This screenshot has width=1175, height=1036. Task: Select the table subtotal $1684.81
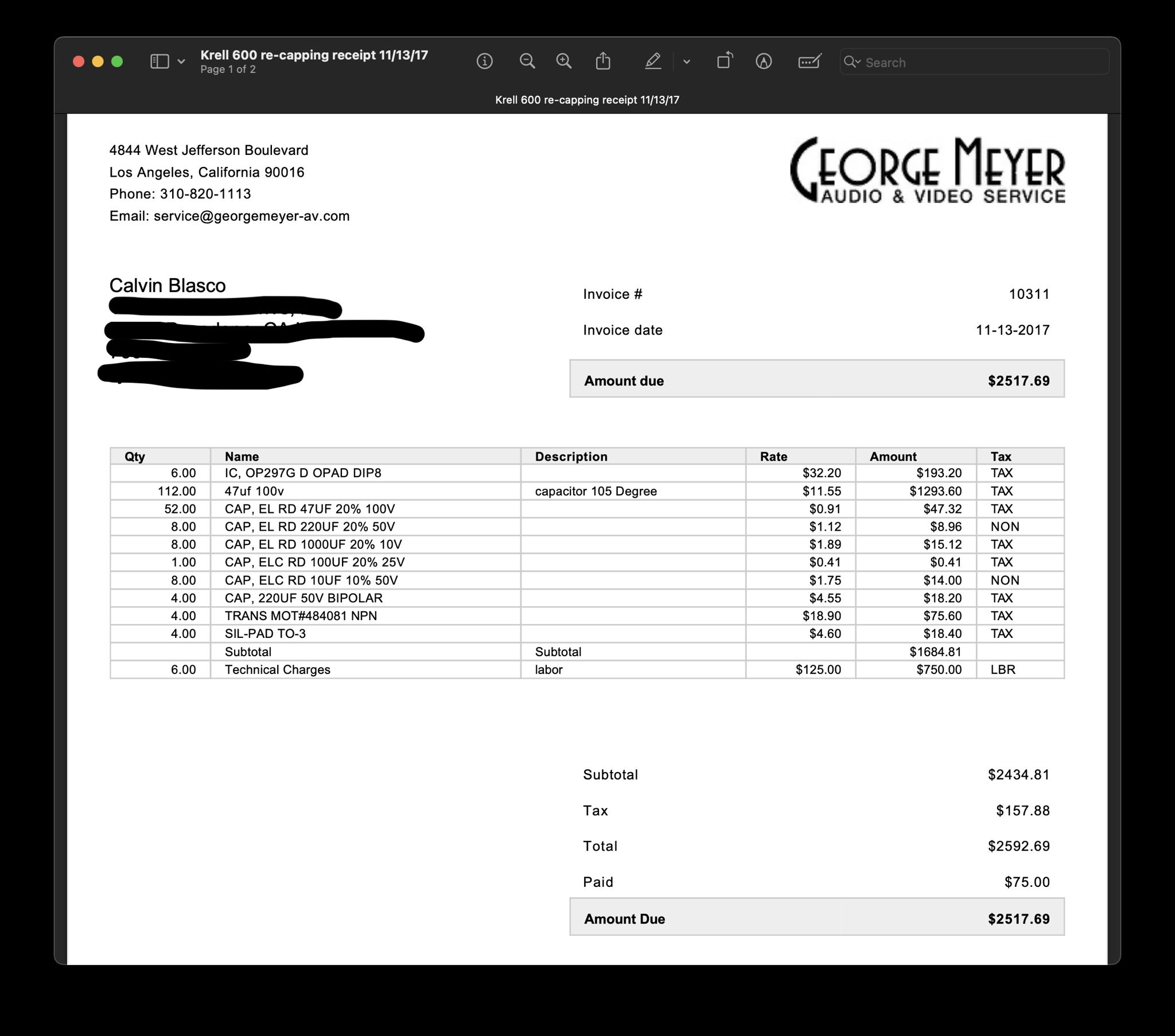(x=935, y=652)
